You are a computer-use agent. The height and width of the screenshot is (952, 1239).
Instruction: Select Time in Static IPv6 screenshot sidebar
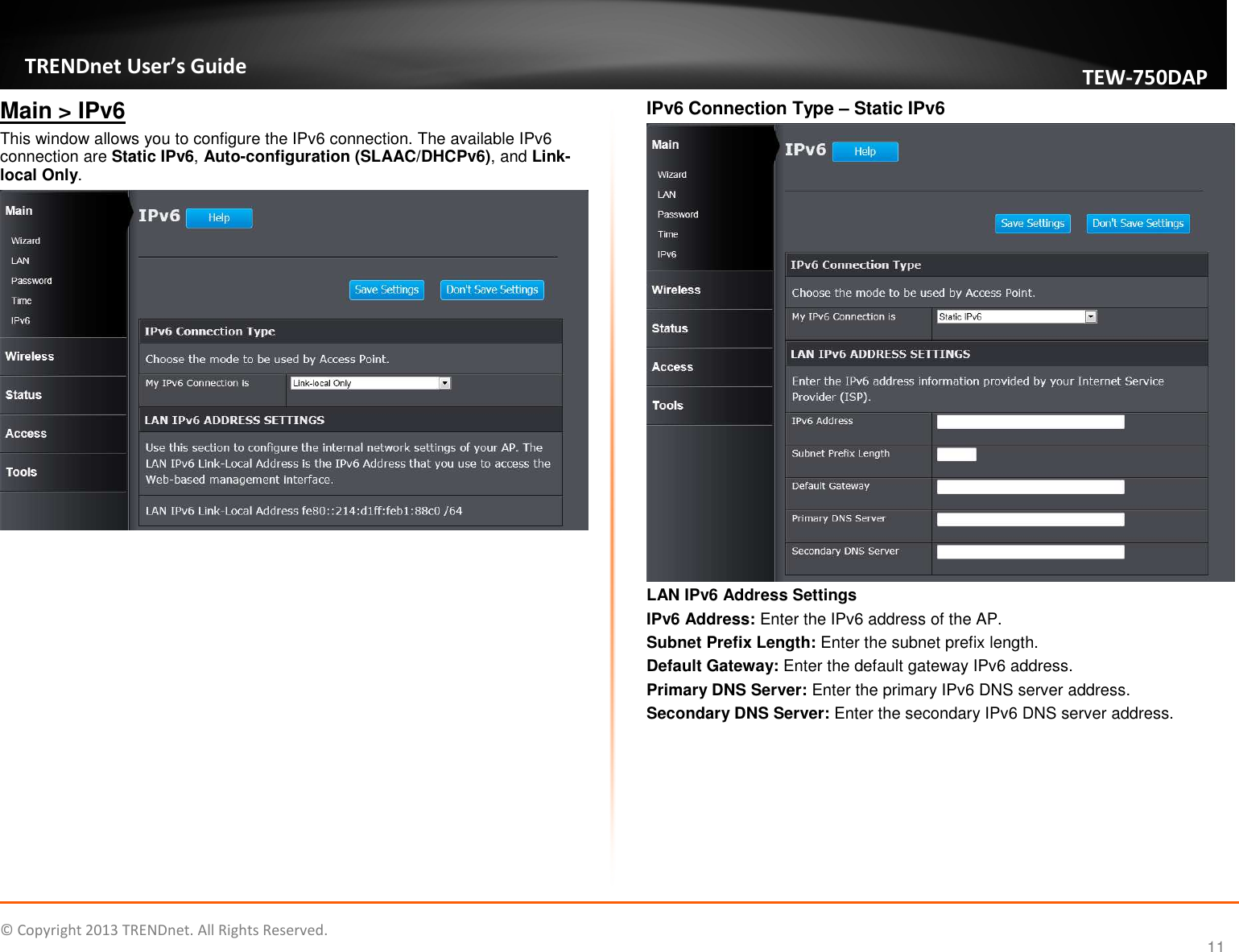[x=668, y=234]
